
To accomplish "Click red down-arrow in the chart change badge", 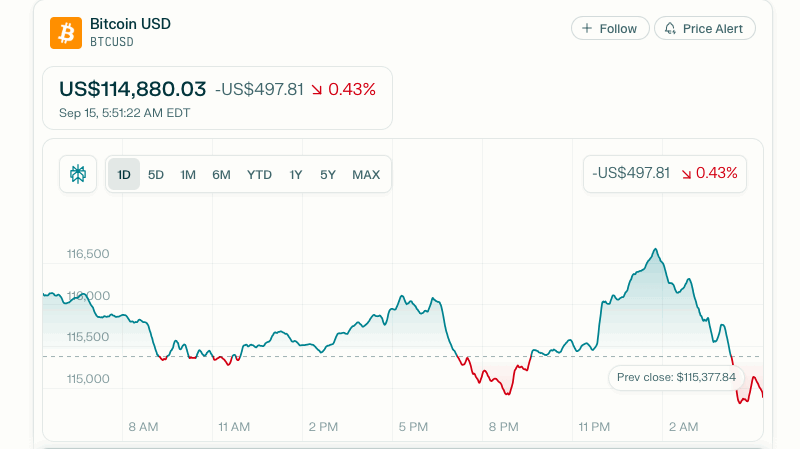I will [686, 174].
